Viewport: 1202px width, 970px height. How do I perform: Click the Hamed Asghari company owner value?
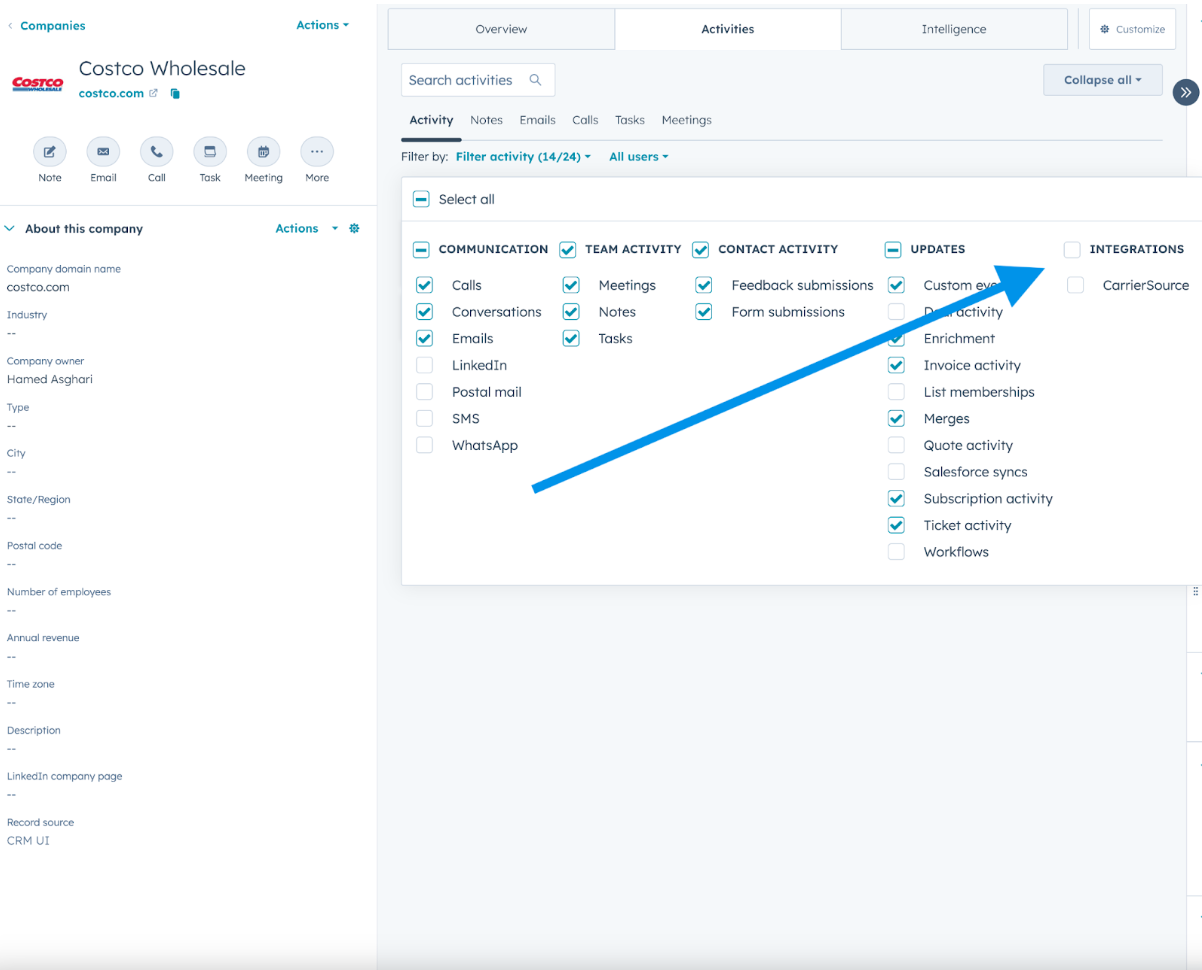tap(50, 379)
